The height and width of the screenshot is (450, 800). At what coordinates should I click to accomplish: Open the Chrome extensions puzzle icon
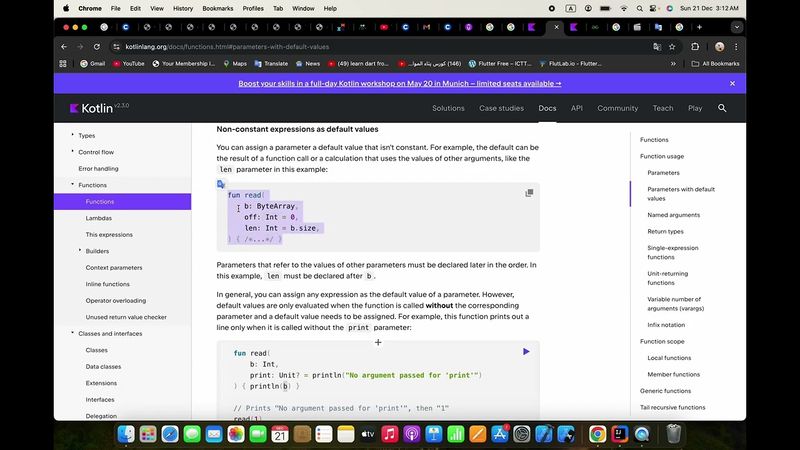point(695,46)
